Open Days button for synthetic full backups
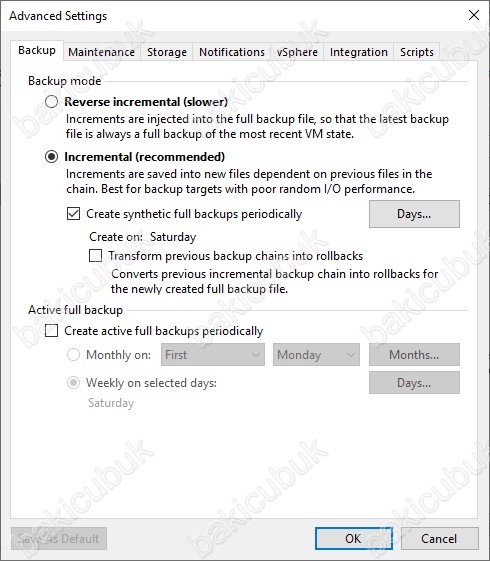This screenshot has width=490, height=561. click(x=414, y=214)
